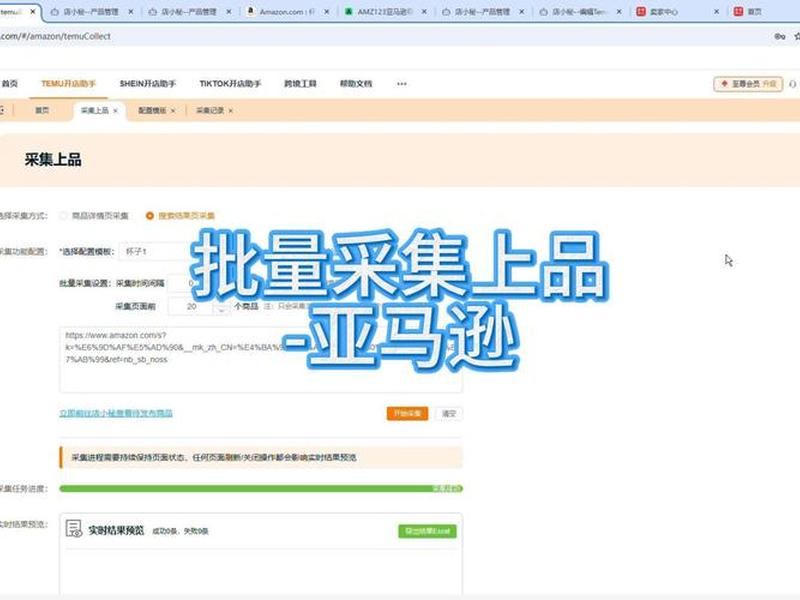The image size is (800, 600).
Task: Select the 首页 tab in the orange tab strip
Action: coord(42,110)
